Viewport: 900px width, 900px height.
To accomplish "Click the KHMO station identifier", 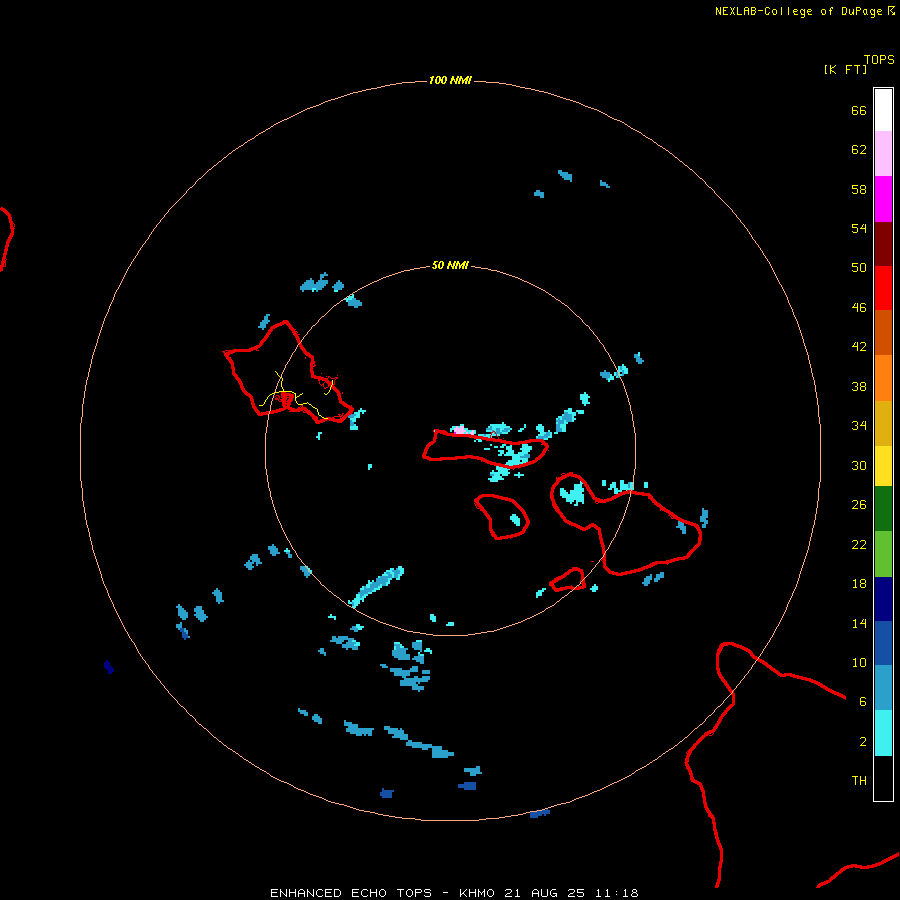I will [476, 893].
